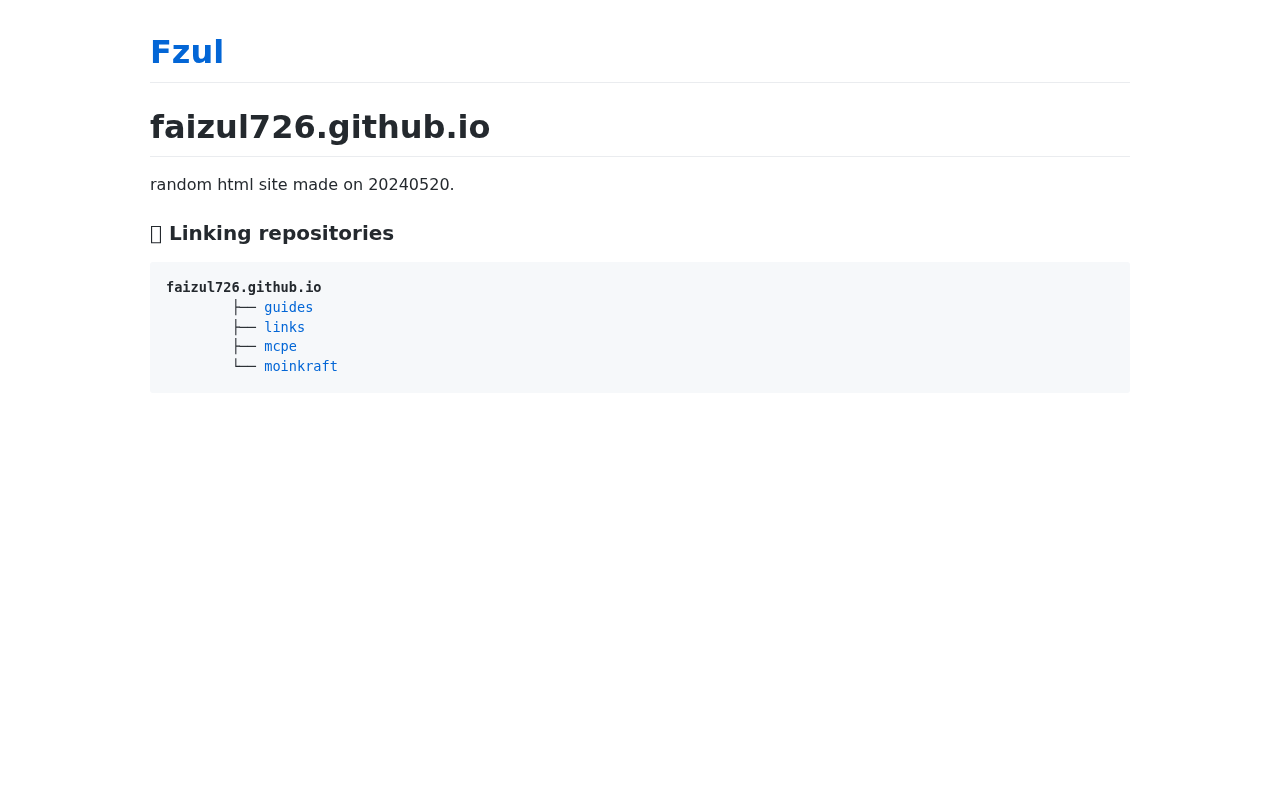Click the faizul726.github.io main heading
1280x800 pixels.
tap(320, 127)
